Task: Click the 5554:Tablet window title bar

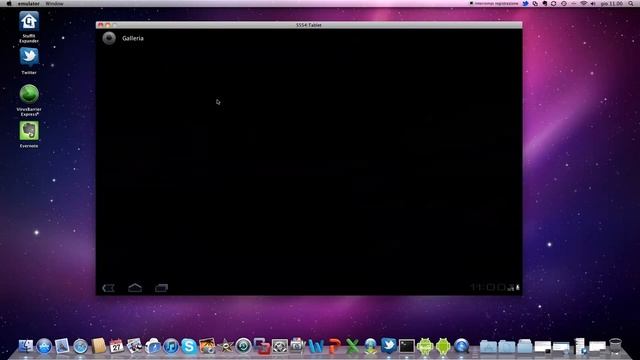Action: pos(309,25)
